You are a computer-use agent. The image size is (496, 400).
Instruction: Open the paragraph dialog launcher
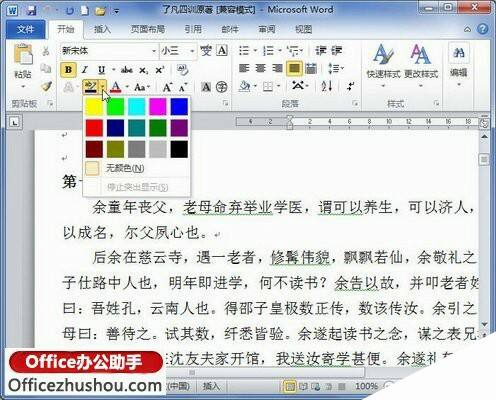pyautogui.click(x=355, y=104)
